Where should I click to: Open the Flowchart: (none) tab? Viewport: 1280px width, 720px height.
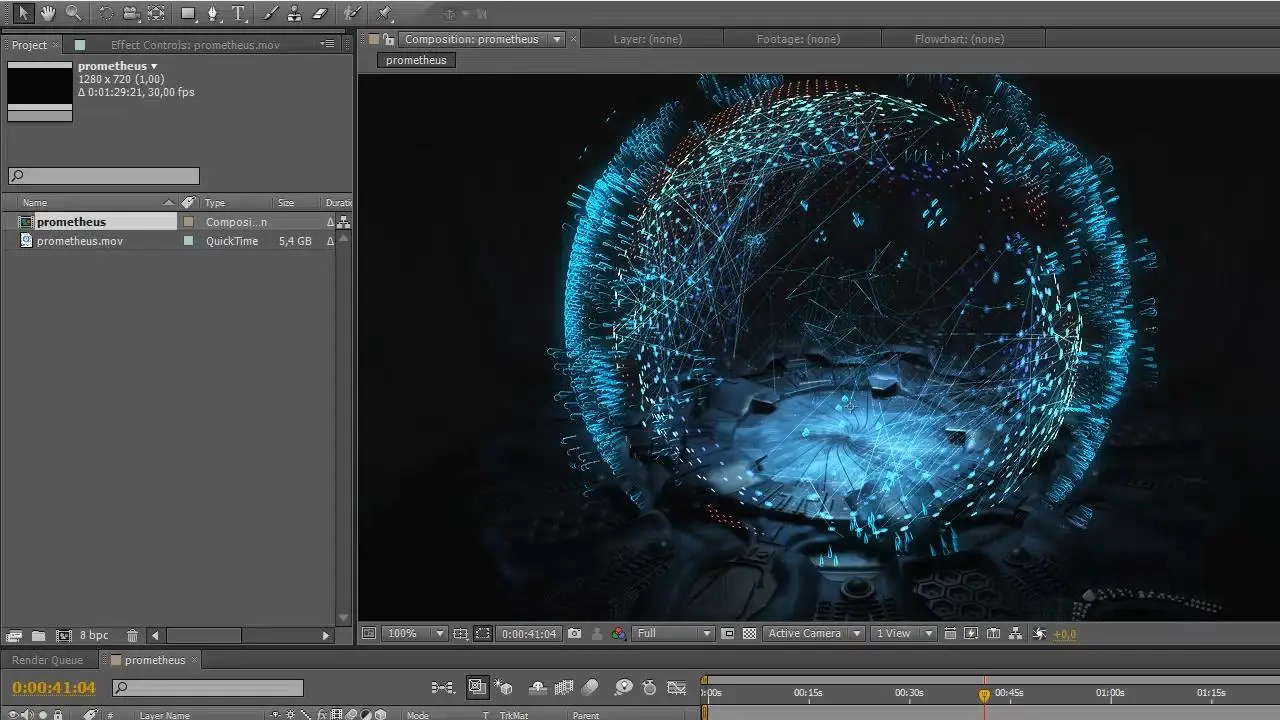959,39
